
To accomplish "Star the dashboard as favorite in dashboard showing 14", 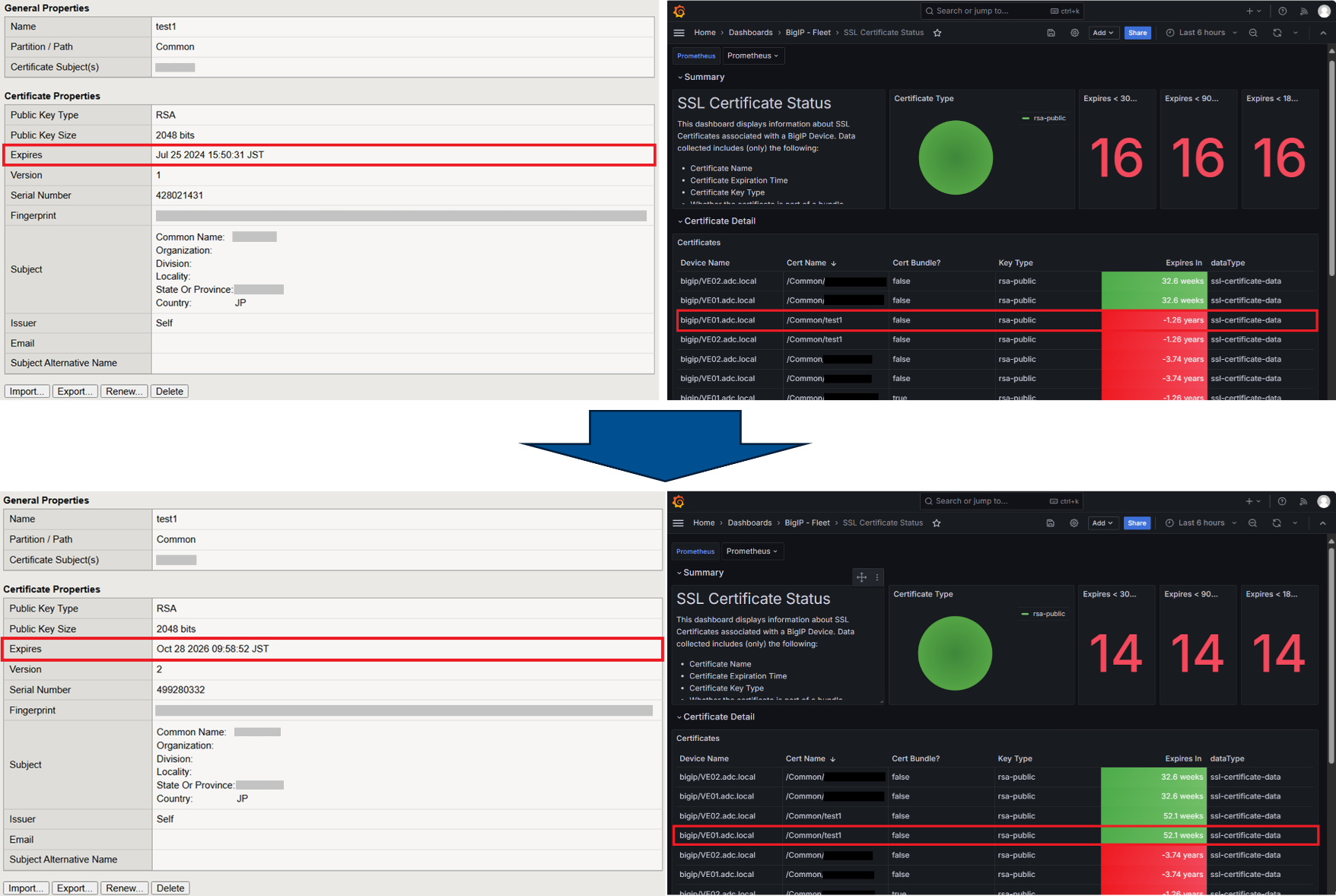I will tap(937, 523).
